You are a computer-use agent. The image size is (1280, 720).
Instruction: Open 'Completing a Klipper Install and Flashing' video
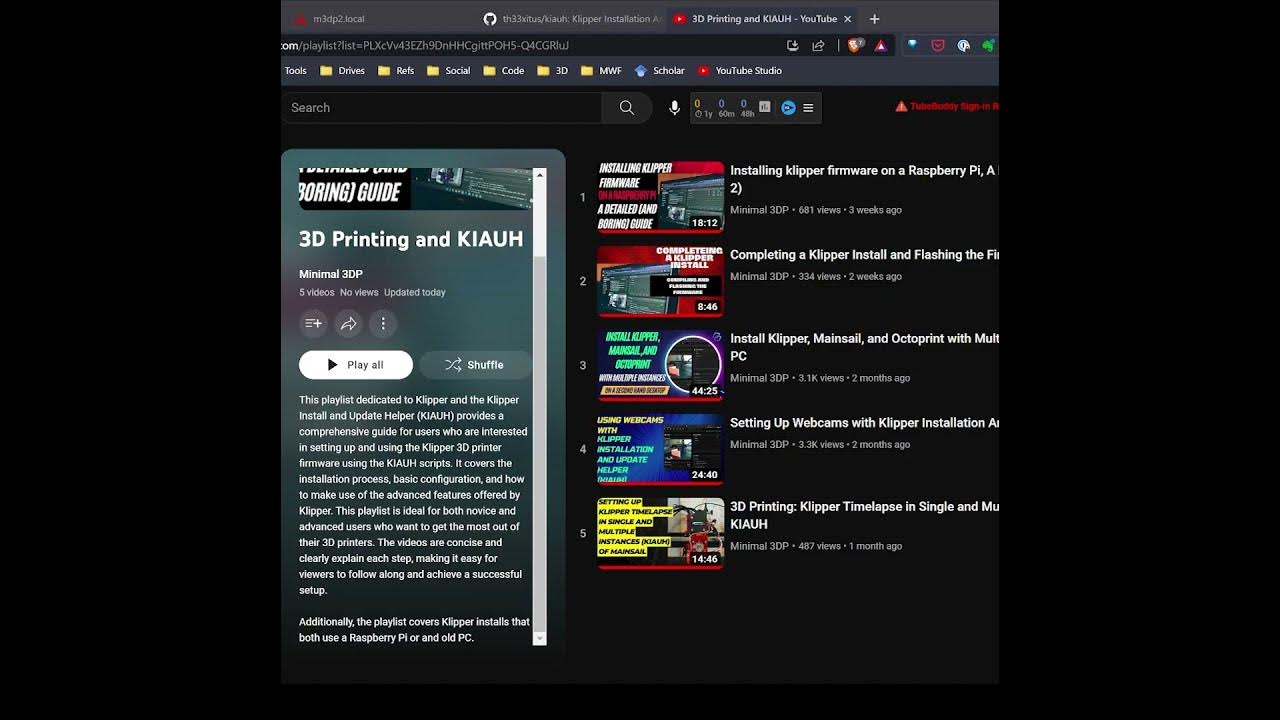pos(864,255)
